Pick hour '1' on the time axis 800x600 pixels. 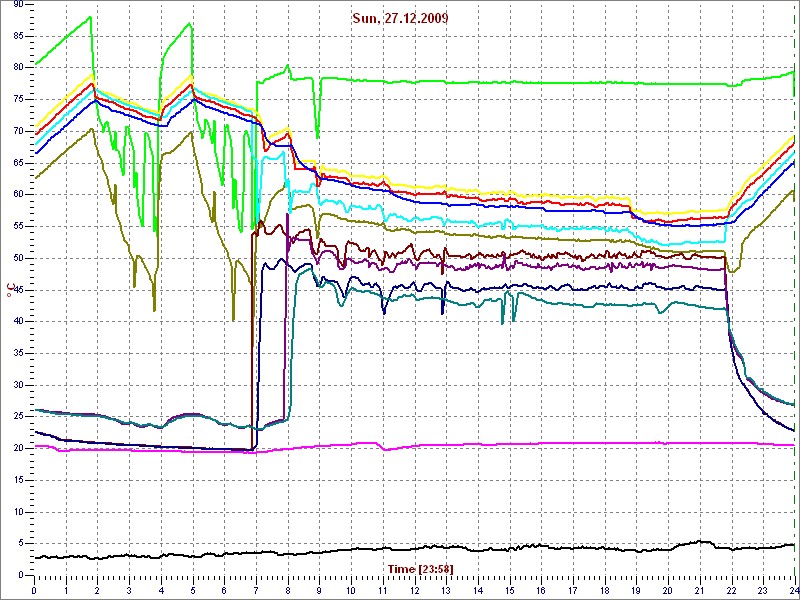coord(66,590)
